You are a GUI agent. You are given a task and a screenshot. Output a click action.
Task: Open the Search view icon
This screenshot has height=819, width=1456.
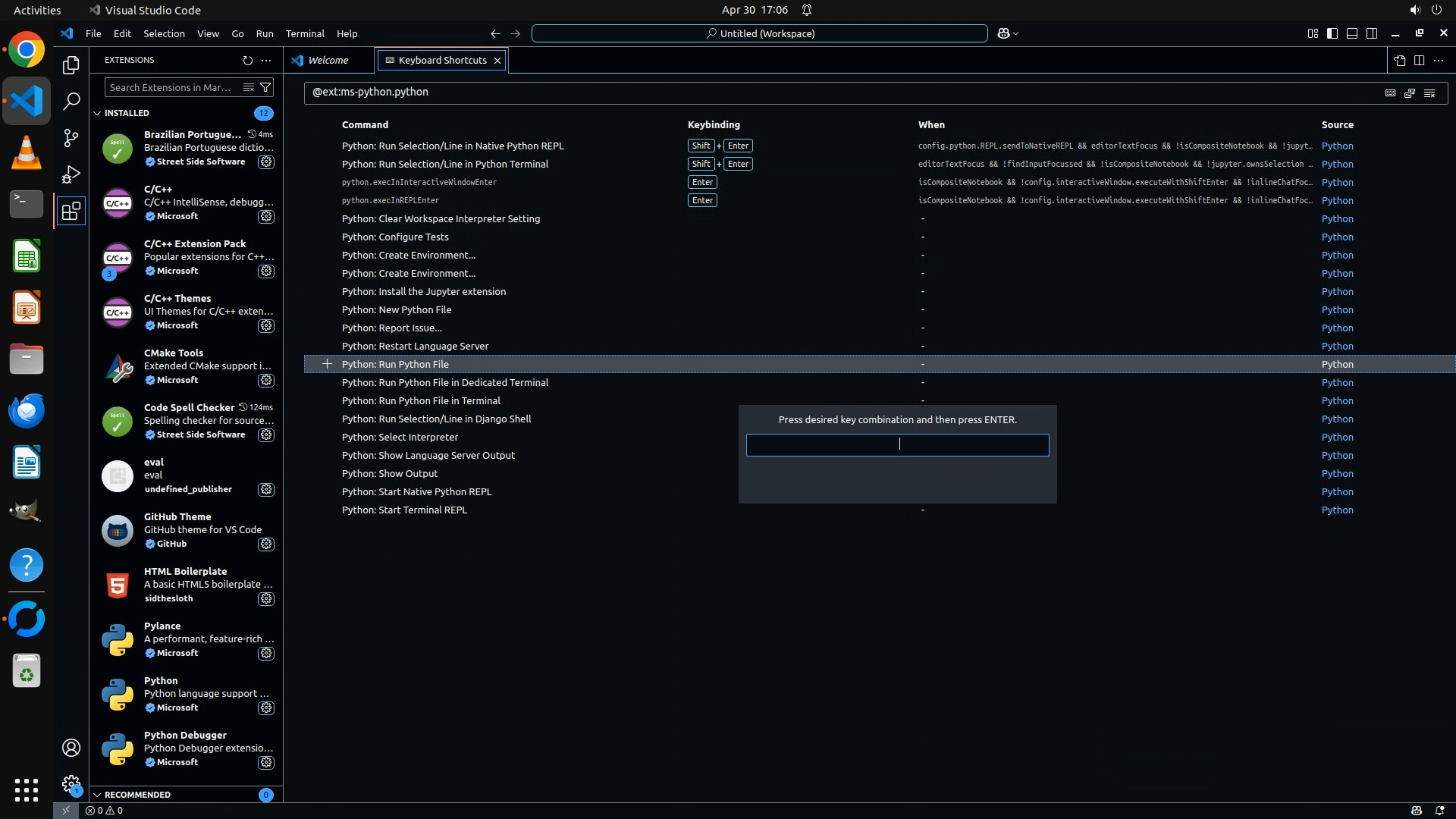pos(71,101)
